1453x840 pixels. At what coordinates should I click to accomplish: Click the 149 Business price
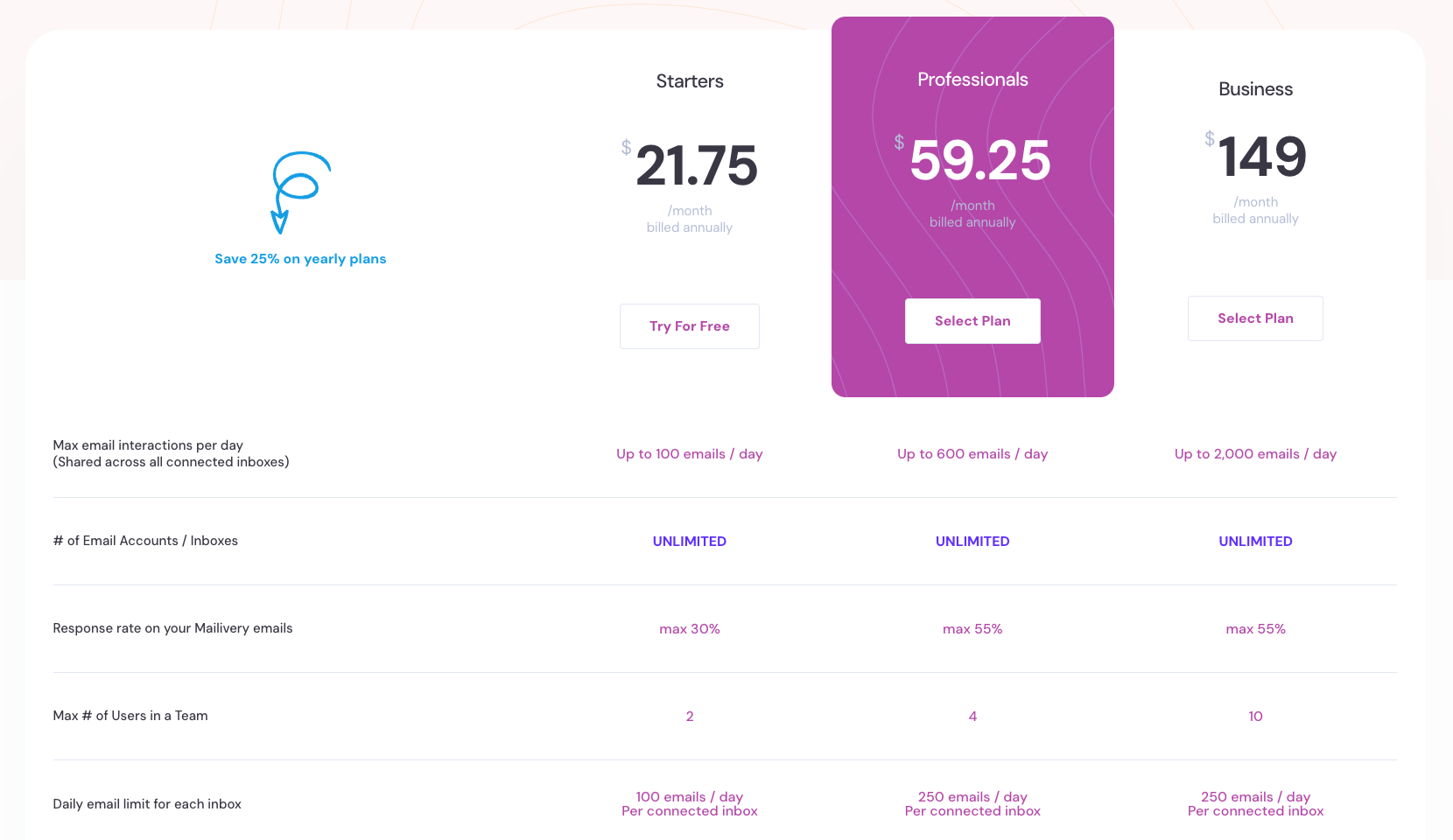[1261, 157]
